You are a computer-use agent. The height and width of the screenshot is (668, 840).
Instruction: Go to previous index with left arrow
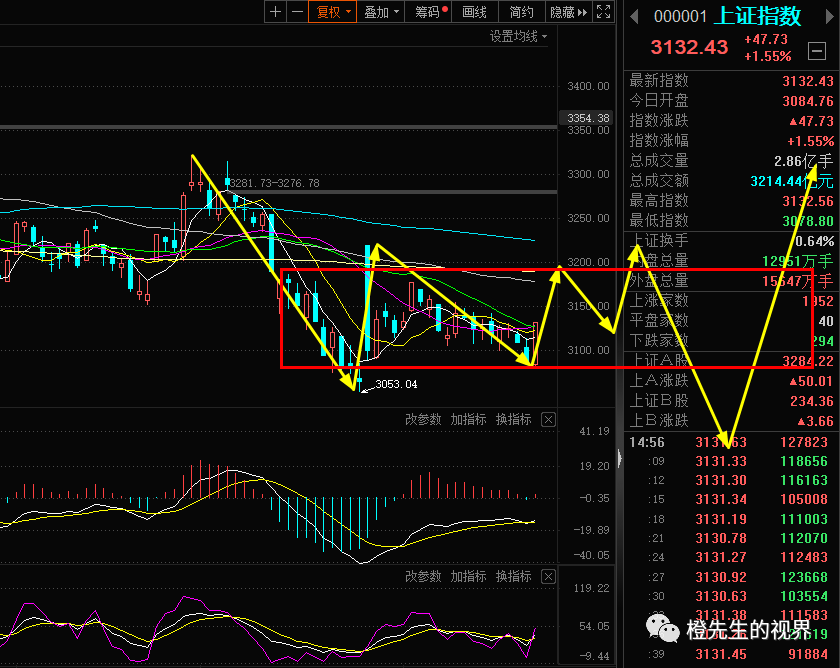point(634,17)
